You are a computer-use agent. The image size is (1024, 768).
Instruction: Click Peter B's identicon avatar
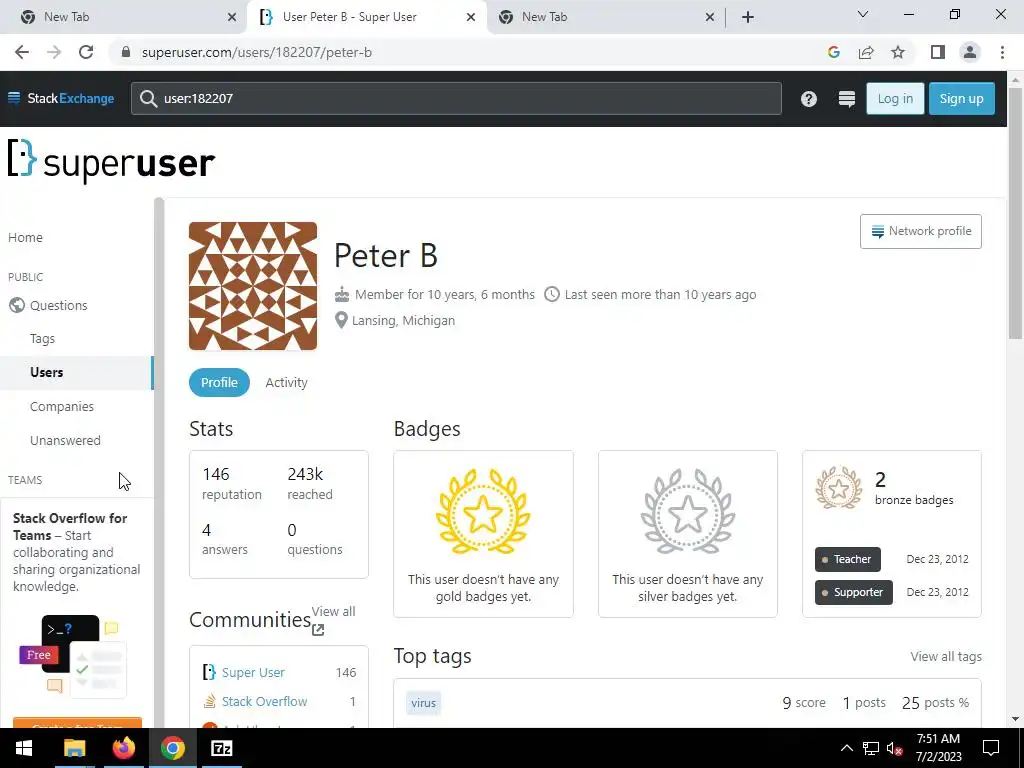click(253, 286)
